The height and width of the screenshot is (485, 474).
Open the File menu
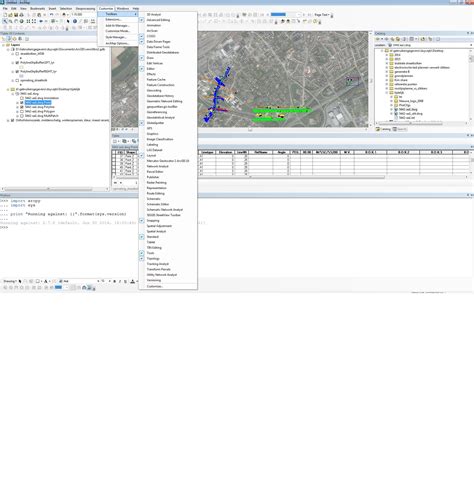tap(5, 8)
